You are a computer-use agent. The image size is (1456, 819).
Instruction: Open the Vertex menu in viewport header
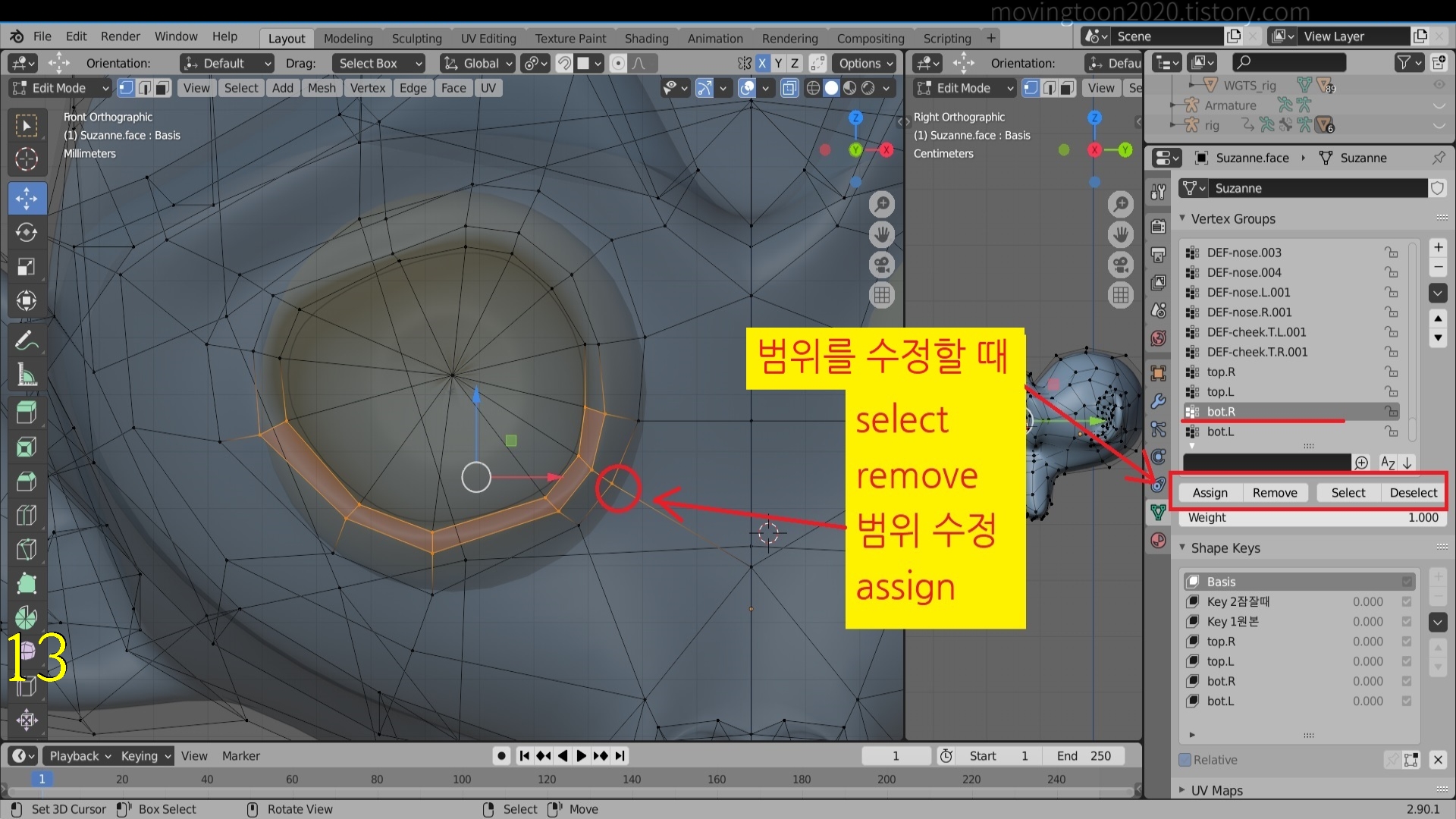pos(368,88)
